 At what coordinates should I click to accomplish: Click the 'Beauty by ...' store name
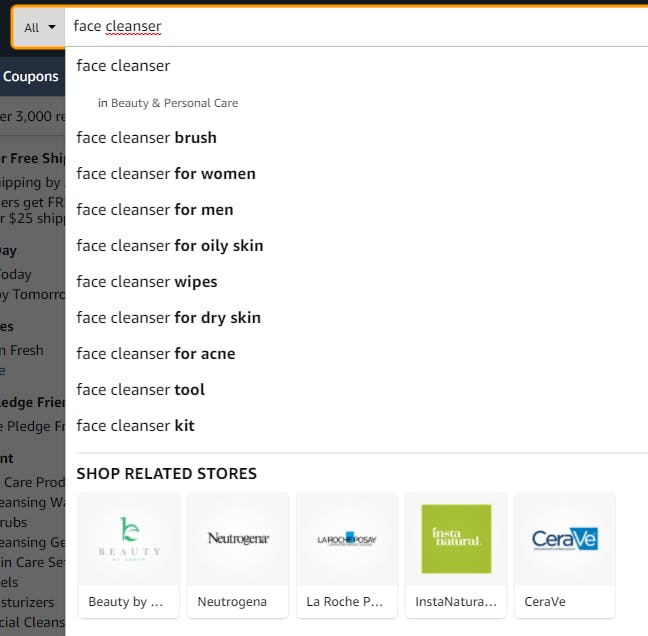pyautogui.click(x=126, y=602)
